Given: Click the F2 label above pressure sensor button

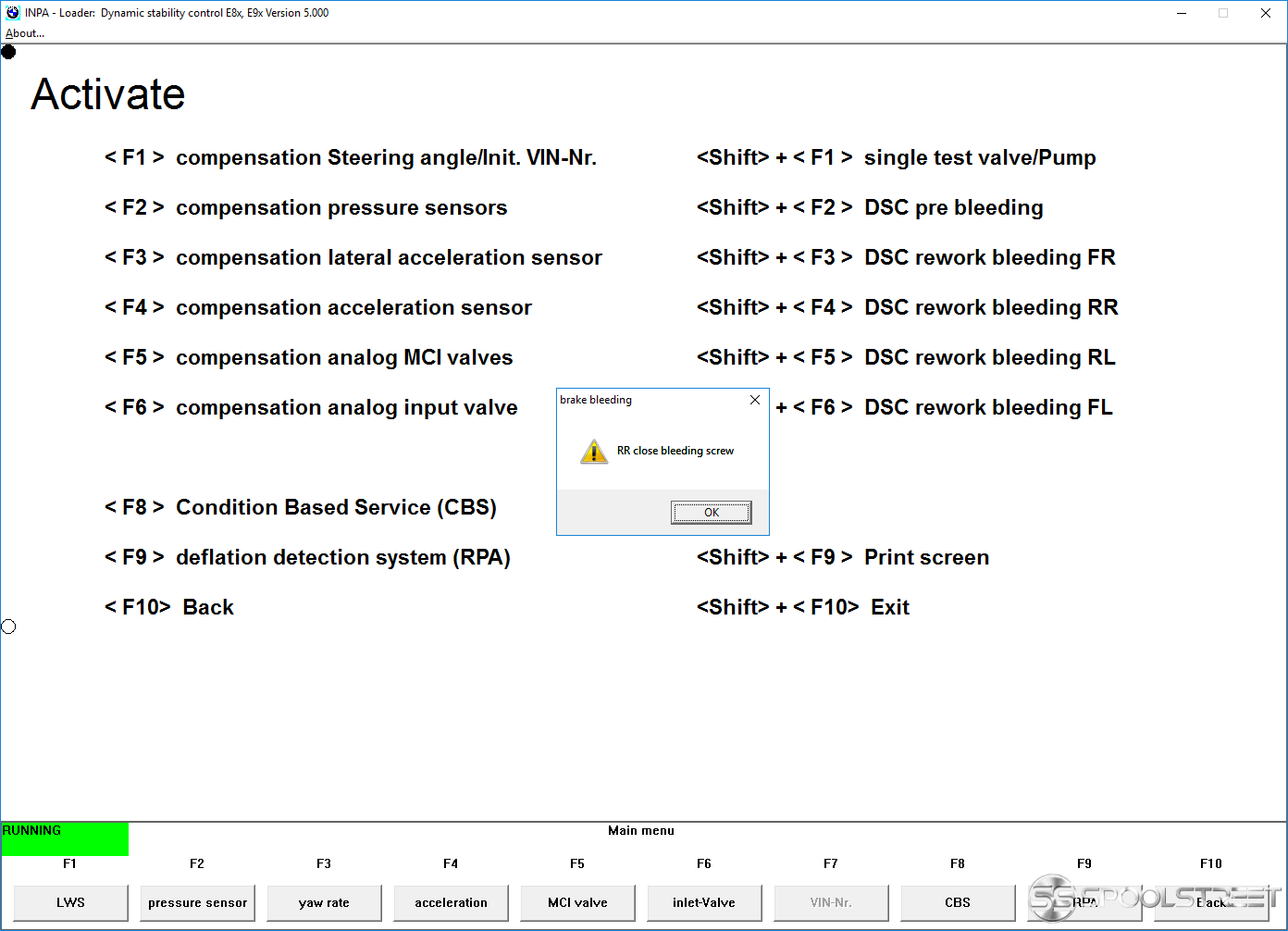Looking at the screenshot, I should click(x=197, y=863).
